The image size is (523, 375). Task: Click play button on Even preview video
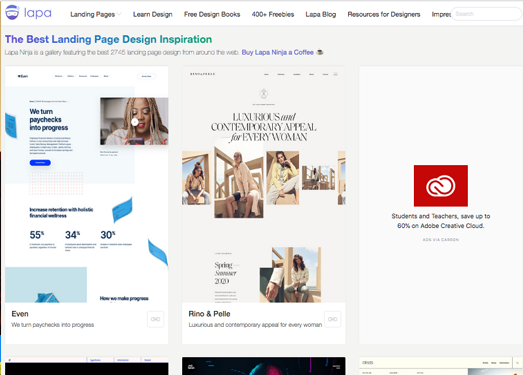coord(135,122)
